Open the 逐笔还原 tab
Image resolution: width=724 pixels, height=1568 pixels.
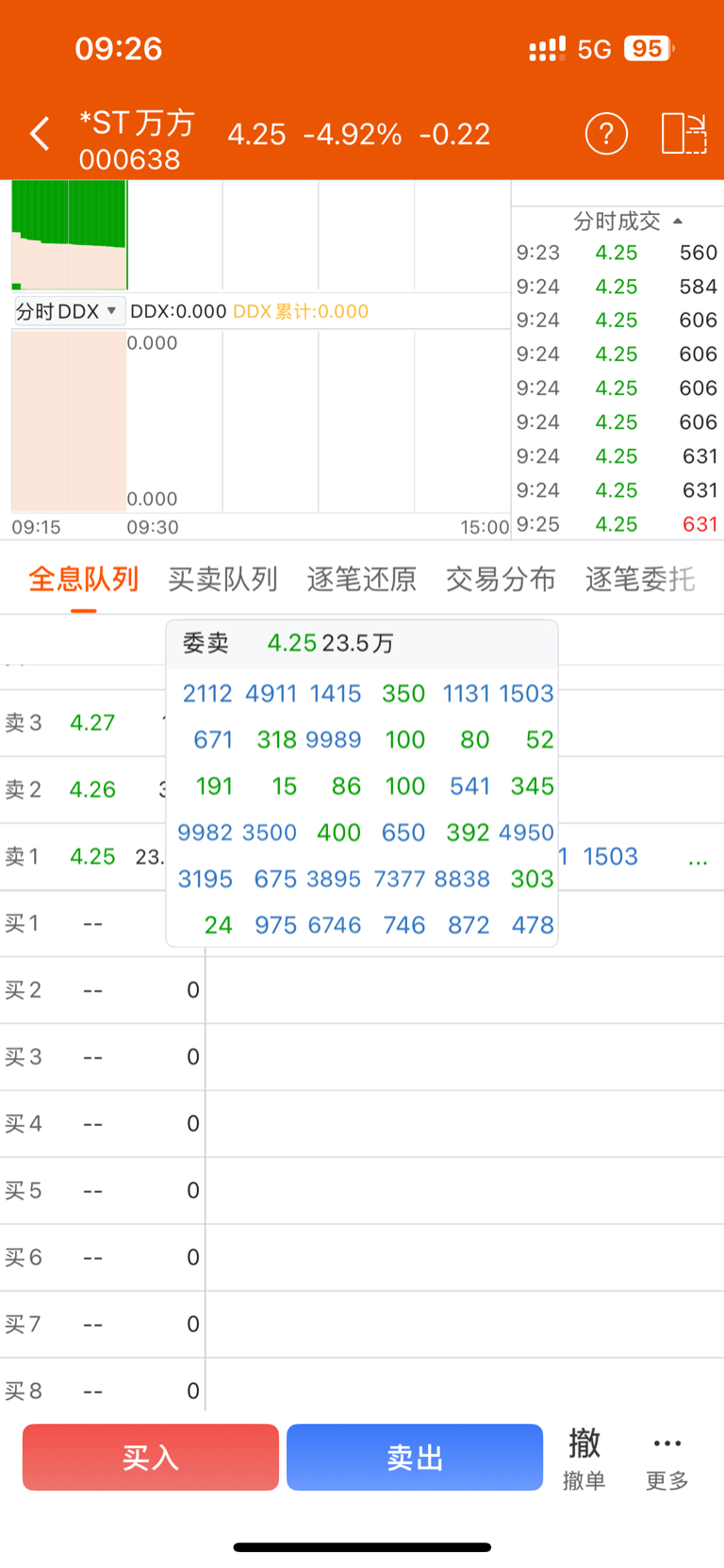pyautogui.click(x=362, y=579)
